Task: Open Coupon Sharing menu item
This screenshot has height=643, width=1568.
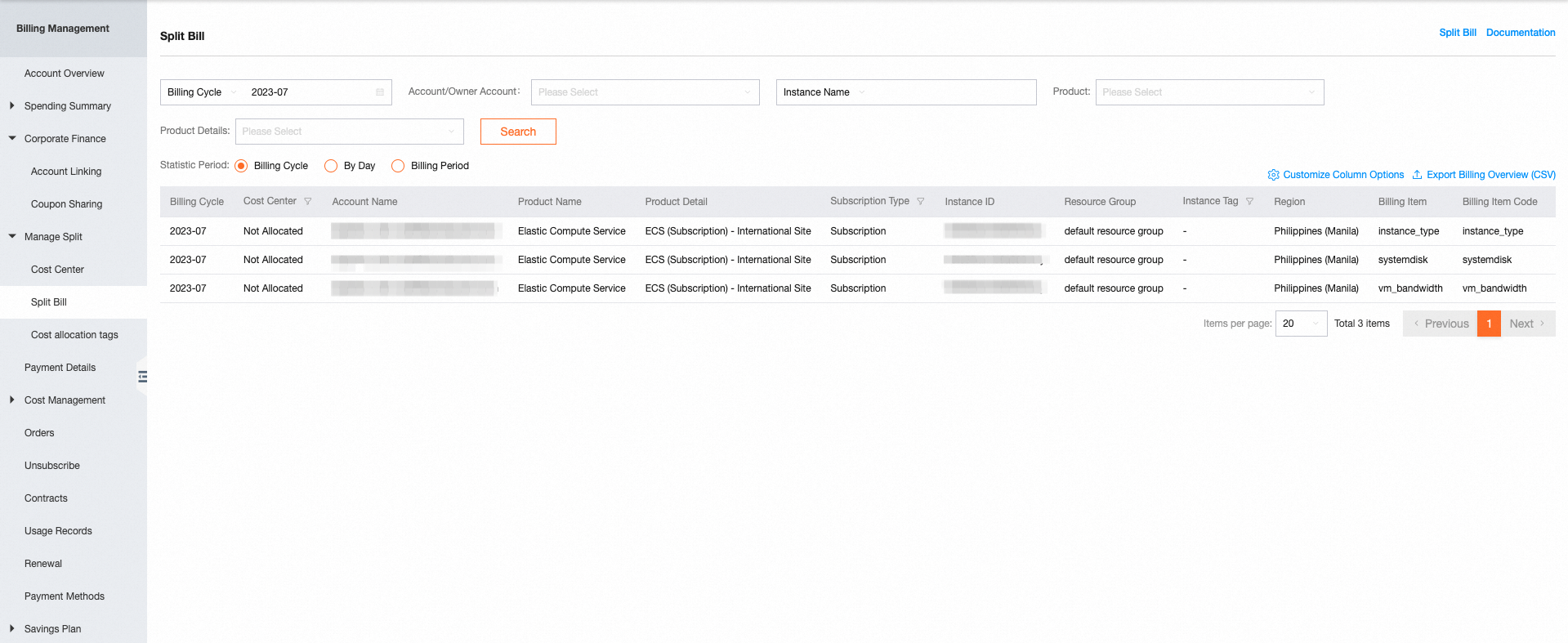Action: click(67, 204)
